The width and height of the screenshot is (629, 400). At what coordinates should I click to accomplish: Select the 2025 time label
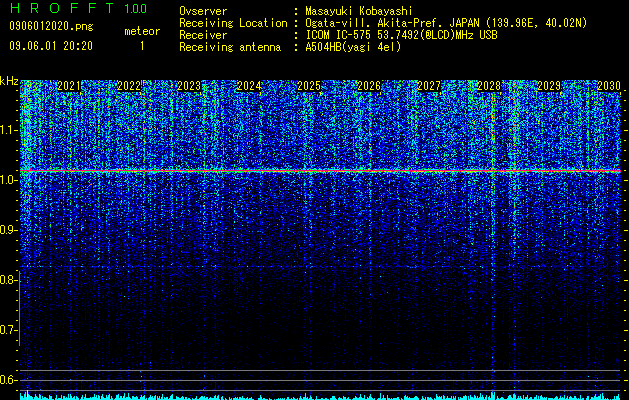coord(308,86)
